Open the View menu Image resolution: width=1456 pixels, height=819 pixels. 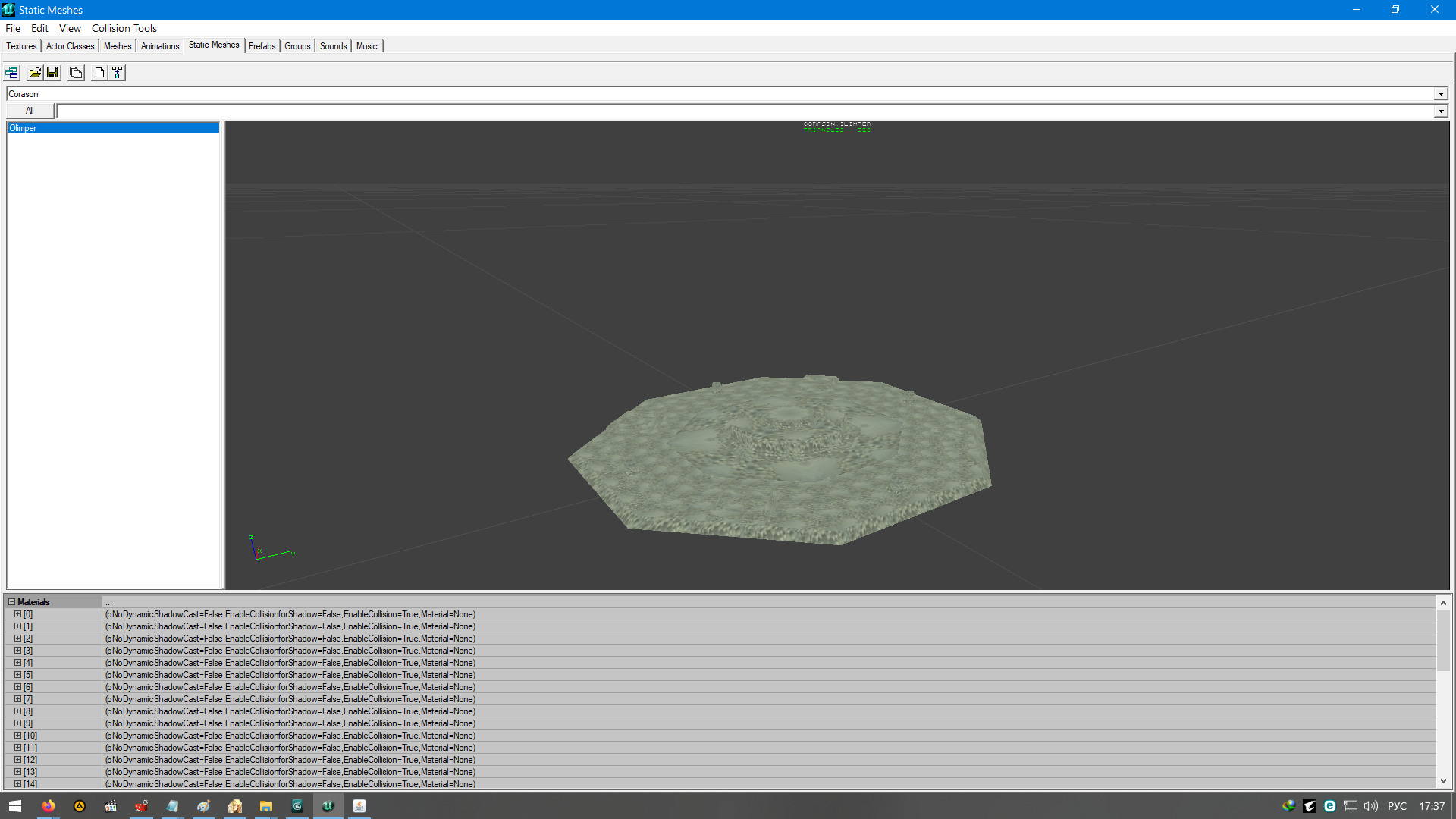[69, 28]
